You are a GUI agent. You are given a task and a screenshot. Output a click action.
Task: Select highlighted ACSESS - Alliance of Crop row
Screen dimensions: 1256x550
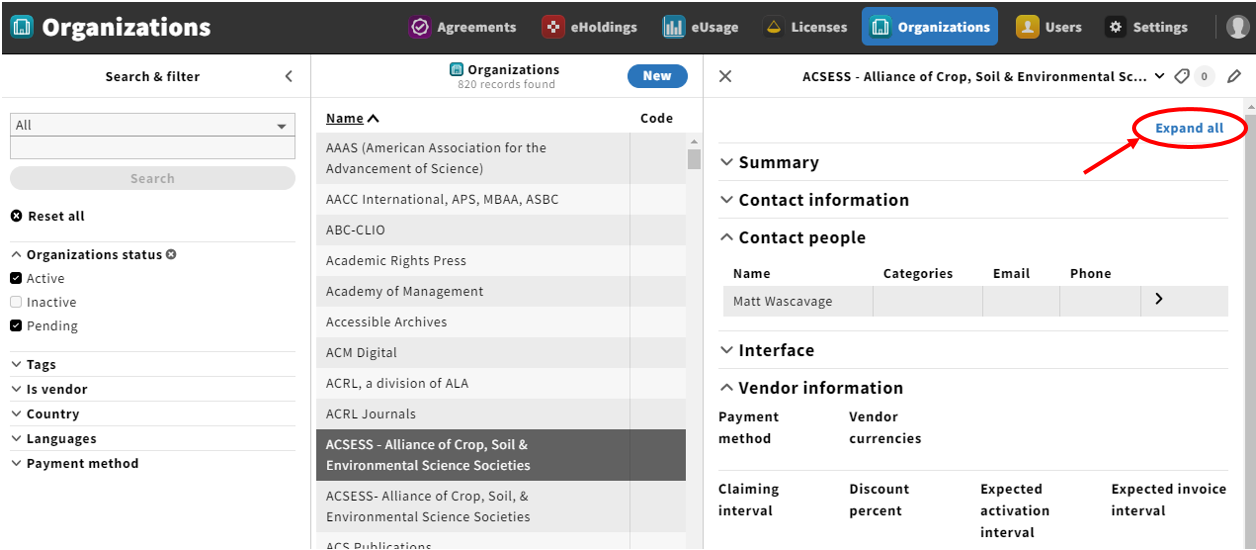501,455
